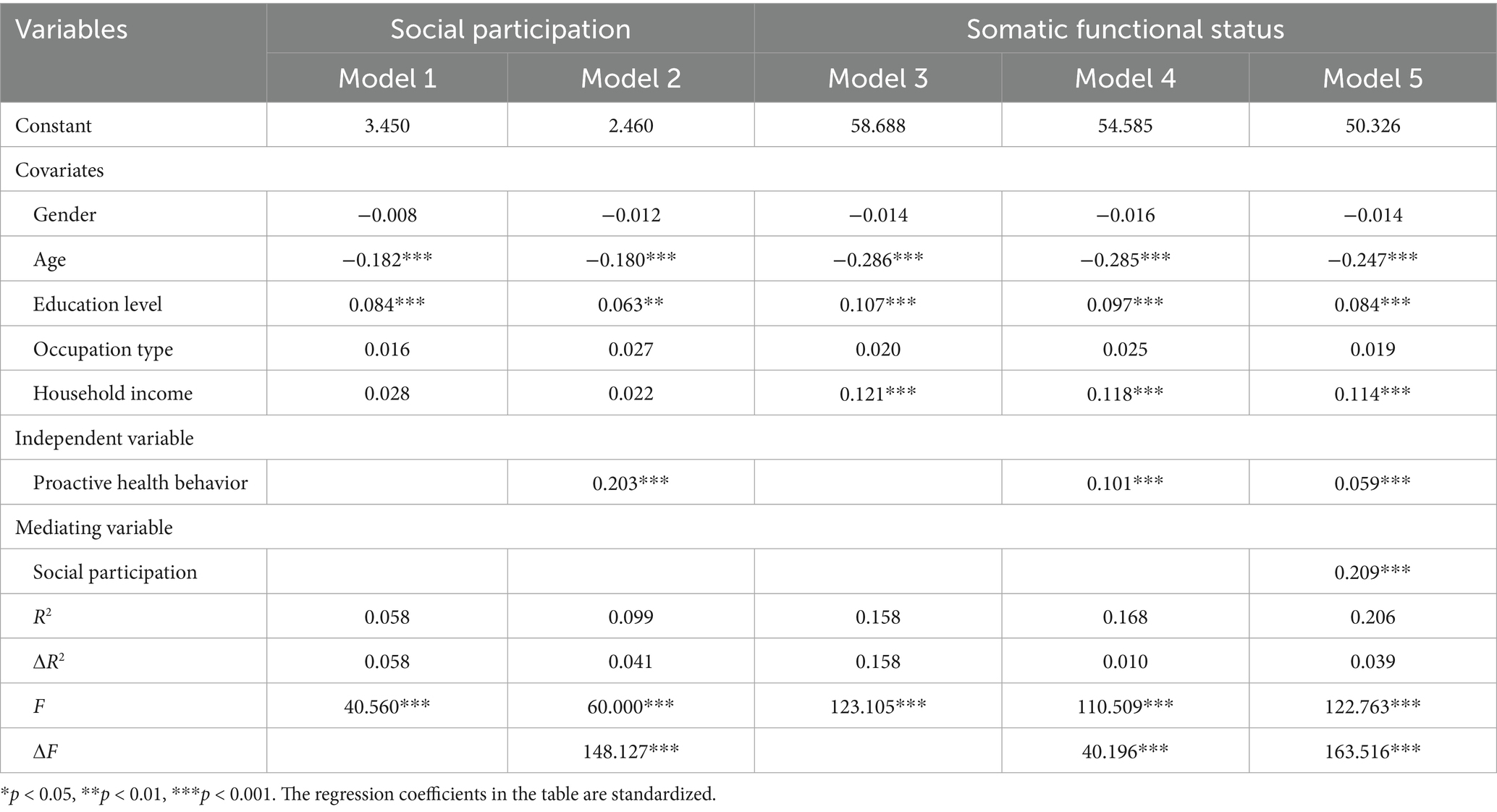
Task: Click the Education level row label
Action: pos(98,305)
